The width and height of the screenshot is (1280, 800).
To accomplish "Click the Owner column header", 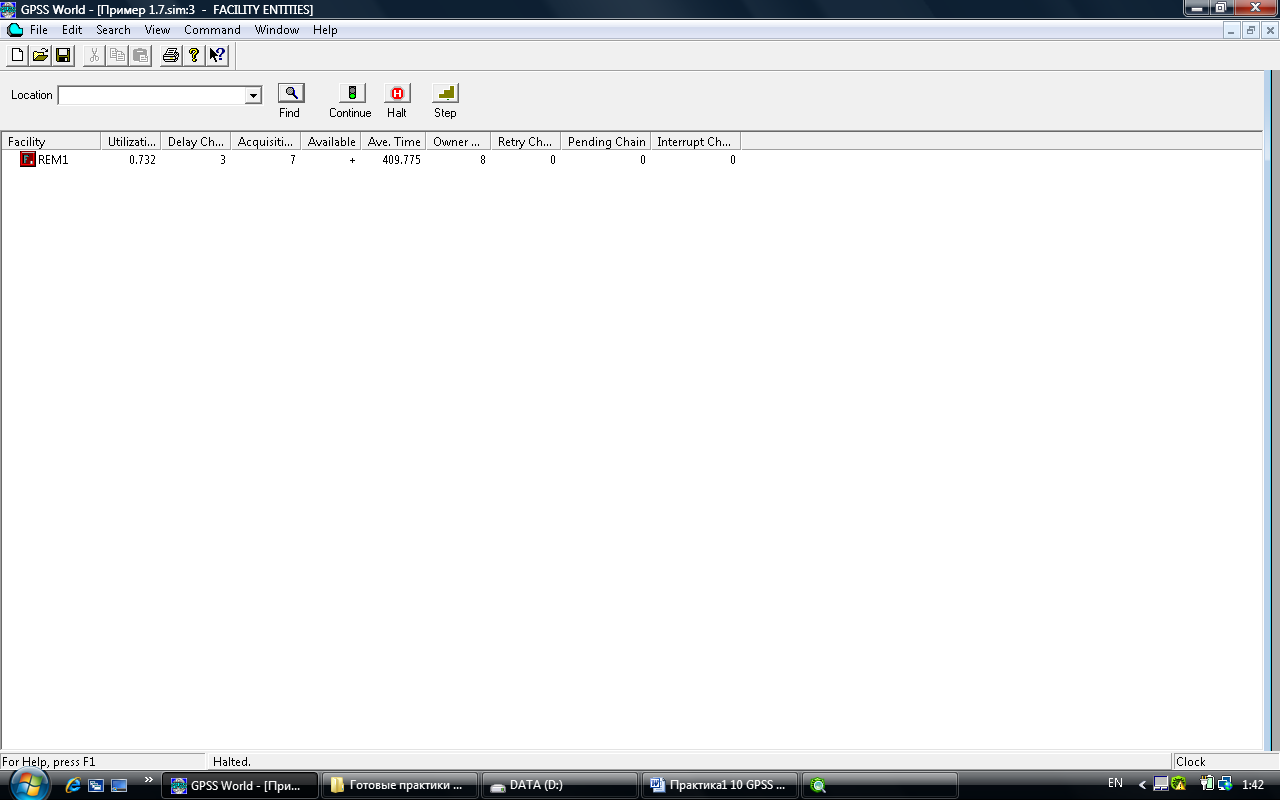I will point(458,142).
